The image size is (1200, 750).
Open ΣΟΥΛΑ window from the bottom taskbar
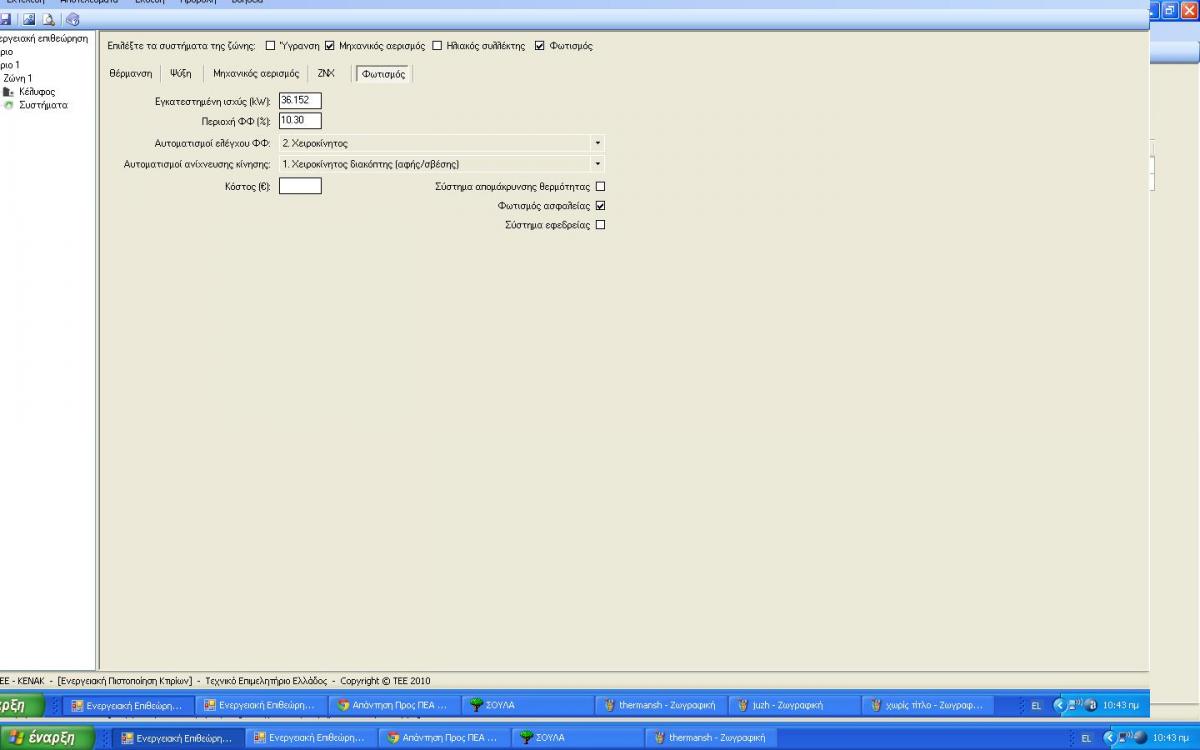point(576,738)
